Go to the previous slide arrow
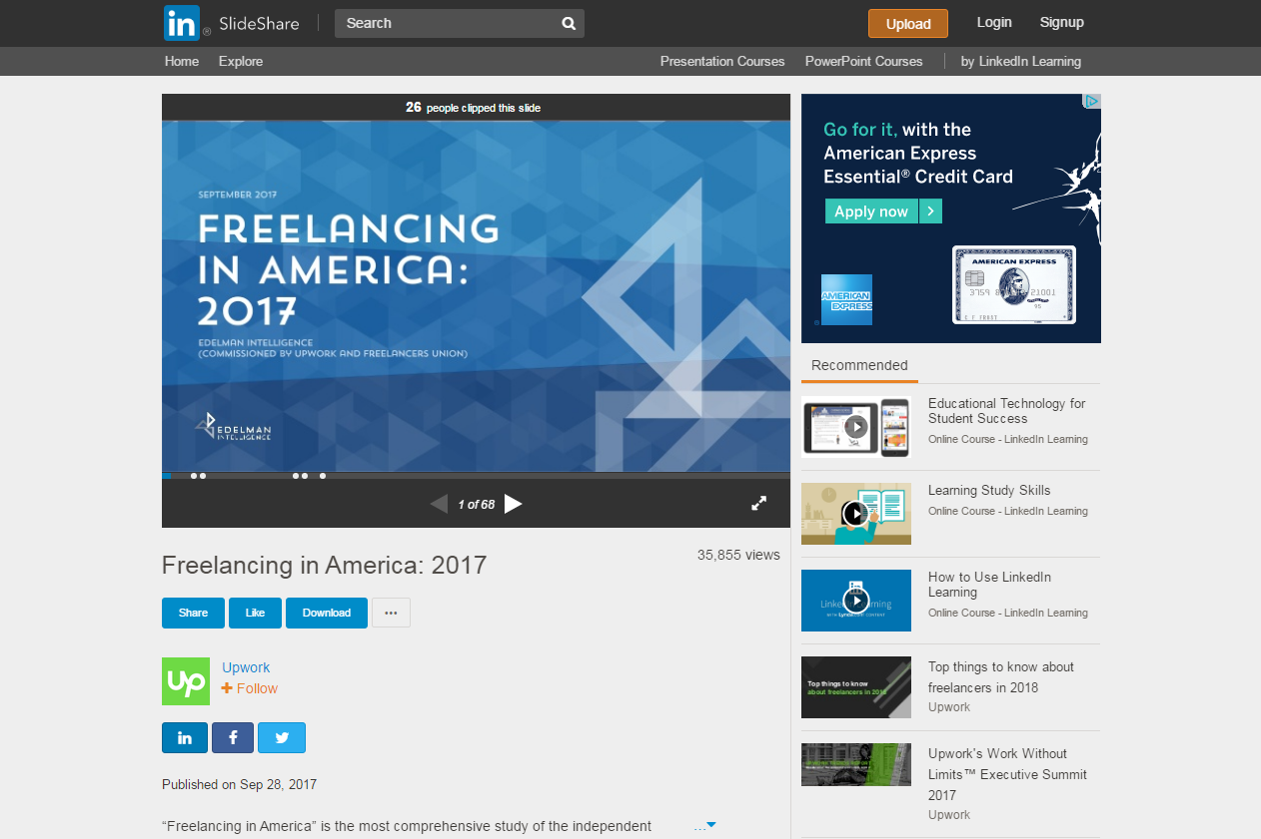The height and width of the screenshot is (839, 1261). pos(439,504)
